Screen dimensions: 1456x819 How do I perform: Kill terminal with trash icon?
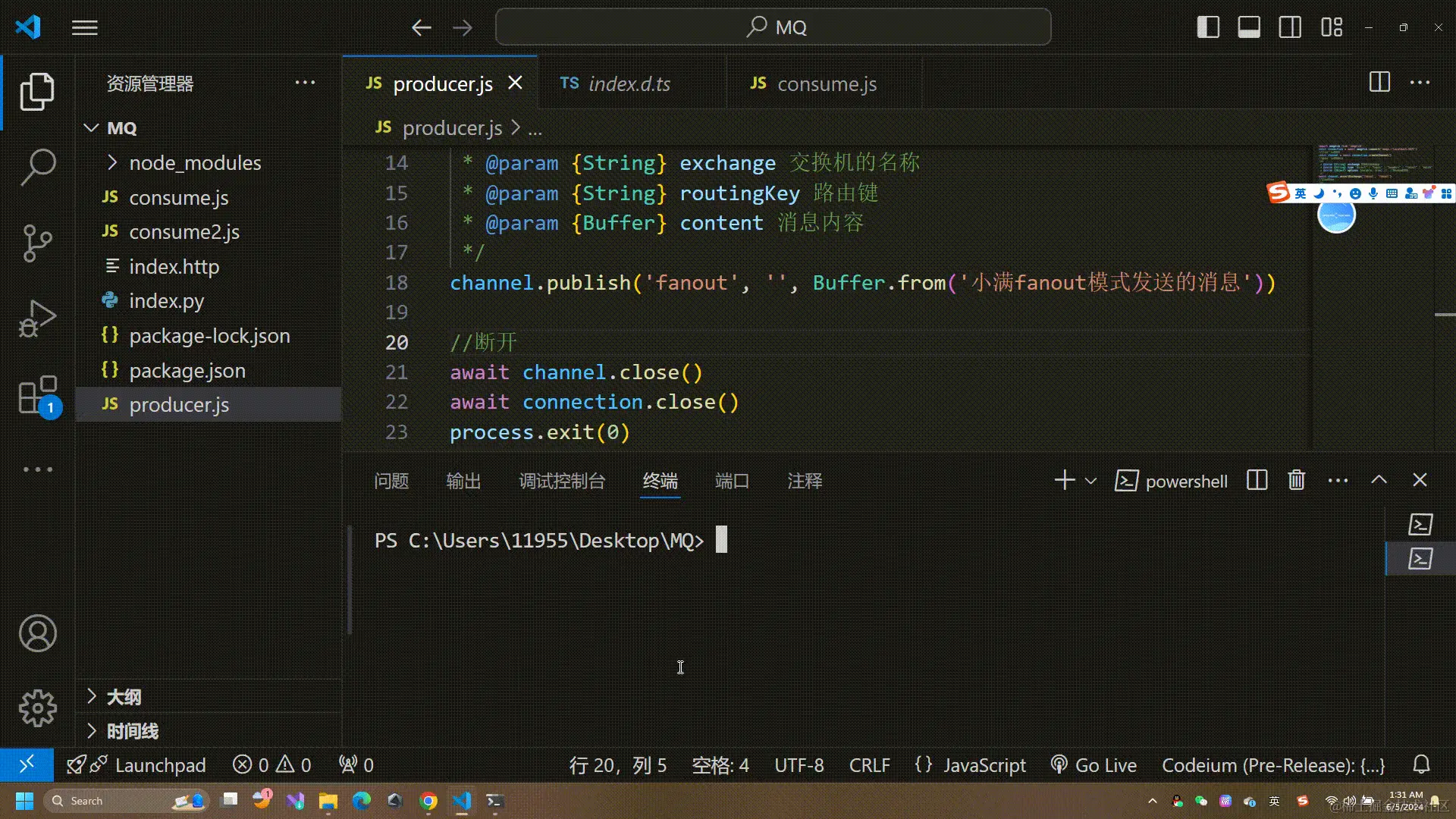(x=1297, y=480)
